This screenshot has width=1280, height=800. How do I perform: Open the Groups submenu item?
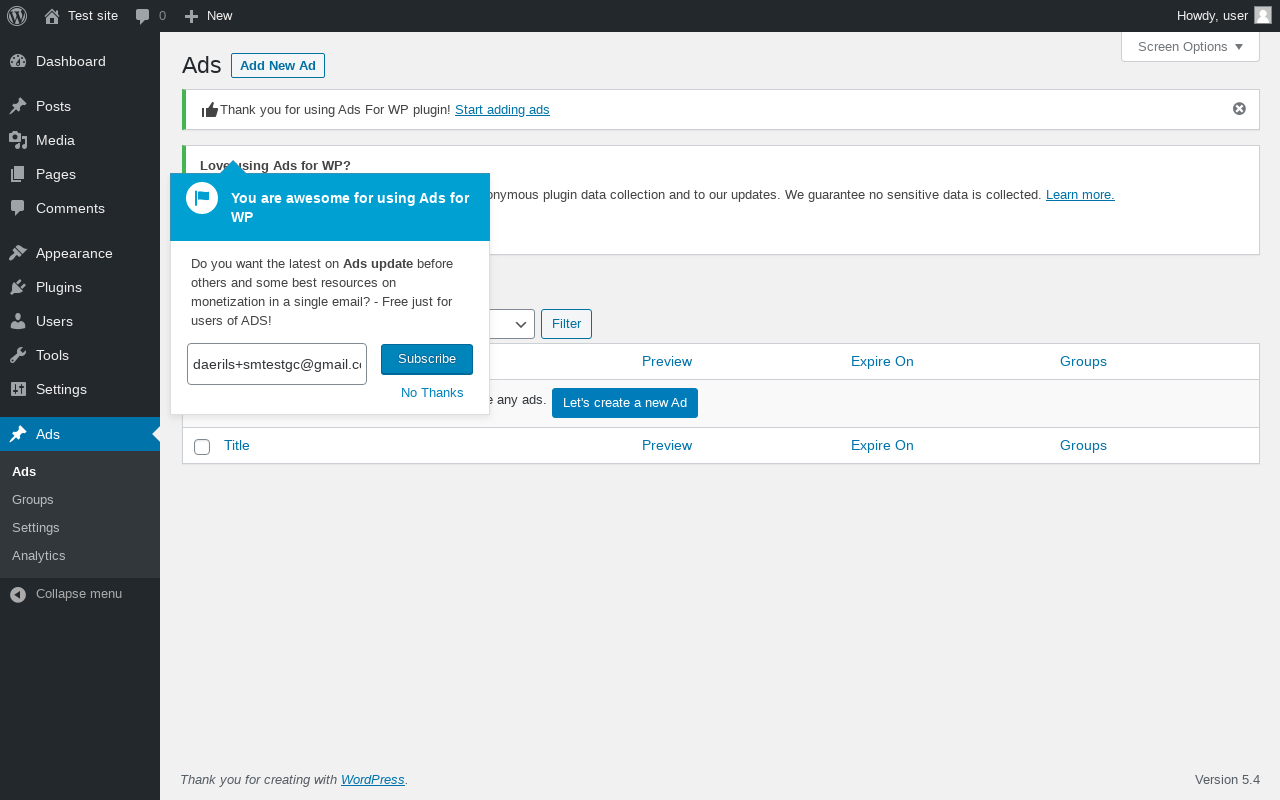pyautogui.click(x=33, y=499)
